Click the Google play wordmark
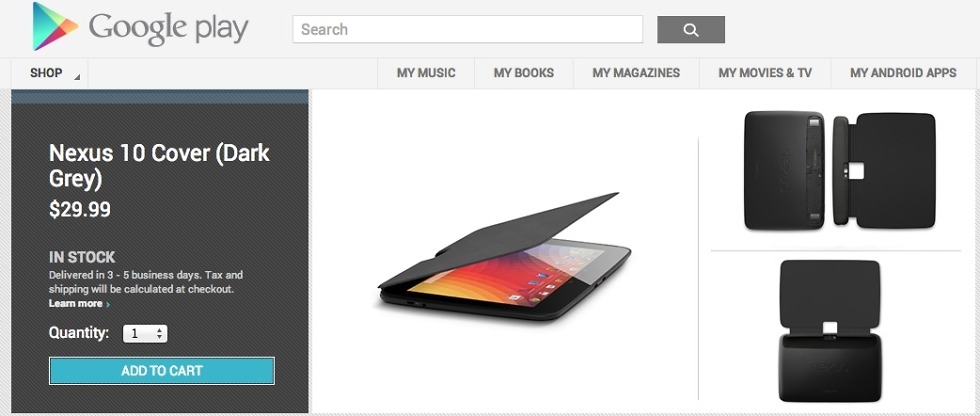The image size is (980, 416). click(x=168, y=29)
